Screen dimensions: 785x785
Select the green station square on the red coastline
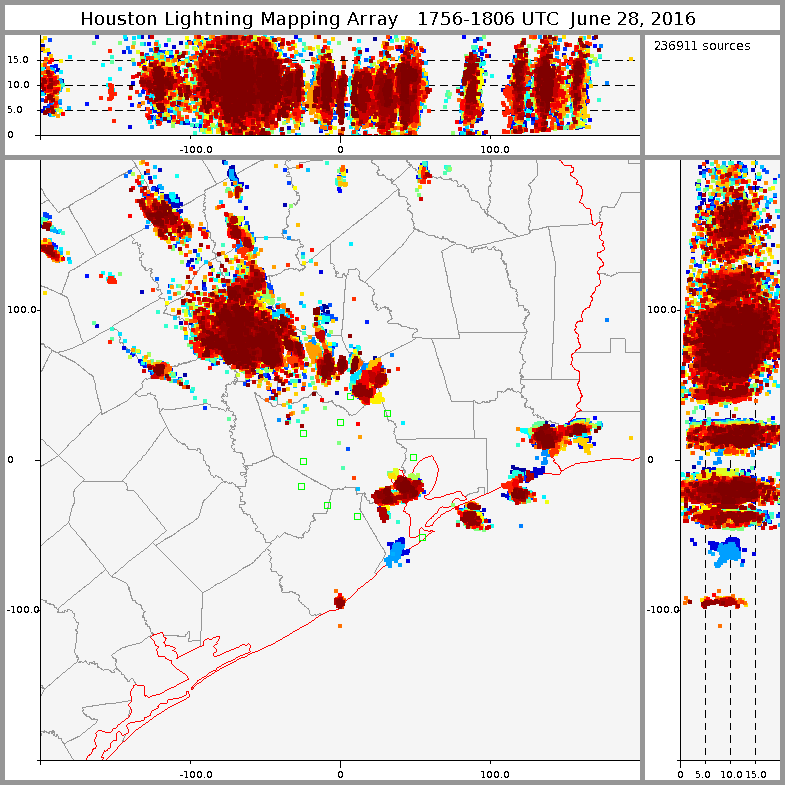(x=422, y=537)
